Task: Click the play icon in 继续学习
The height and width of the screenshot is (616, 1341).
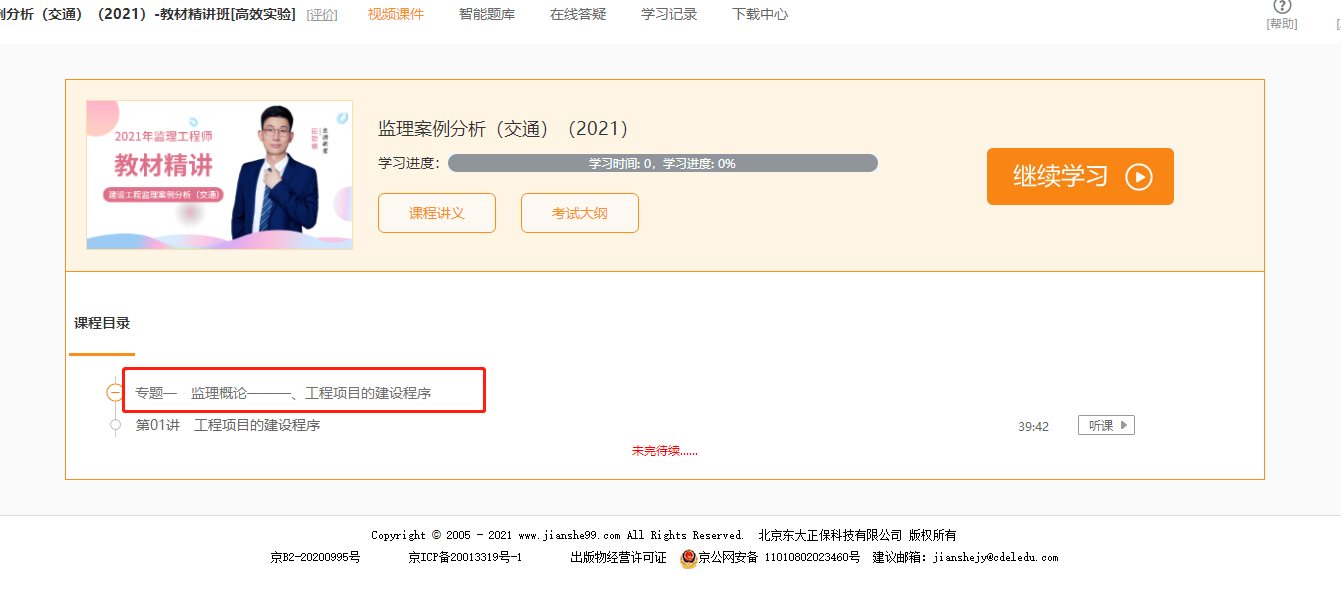Action: click(1139, 177)
